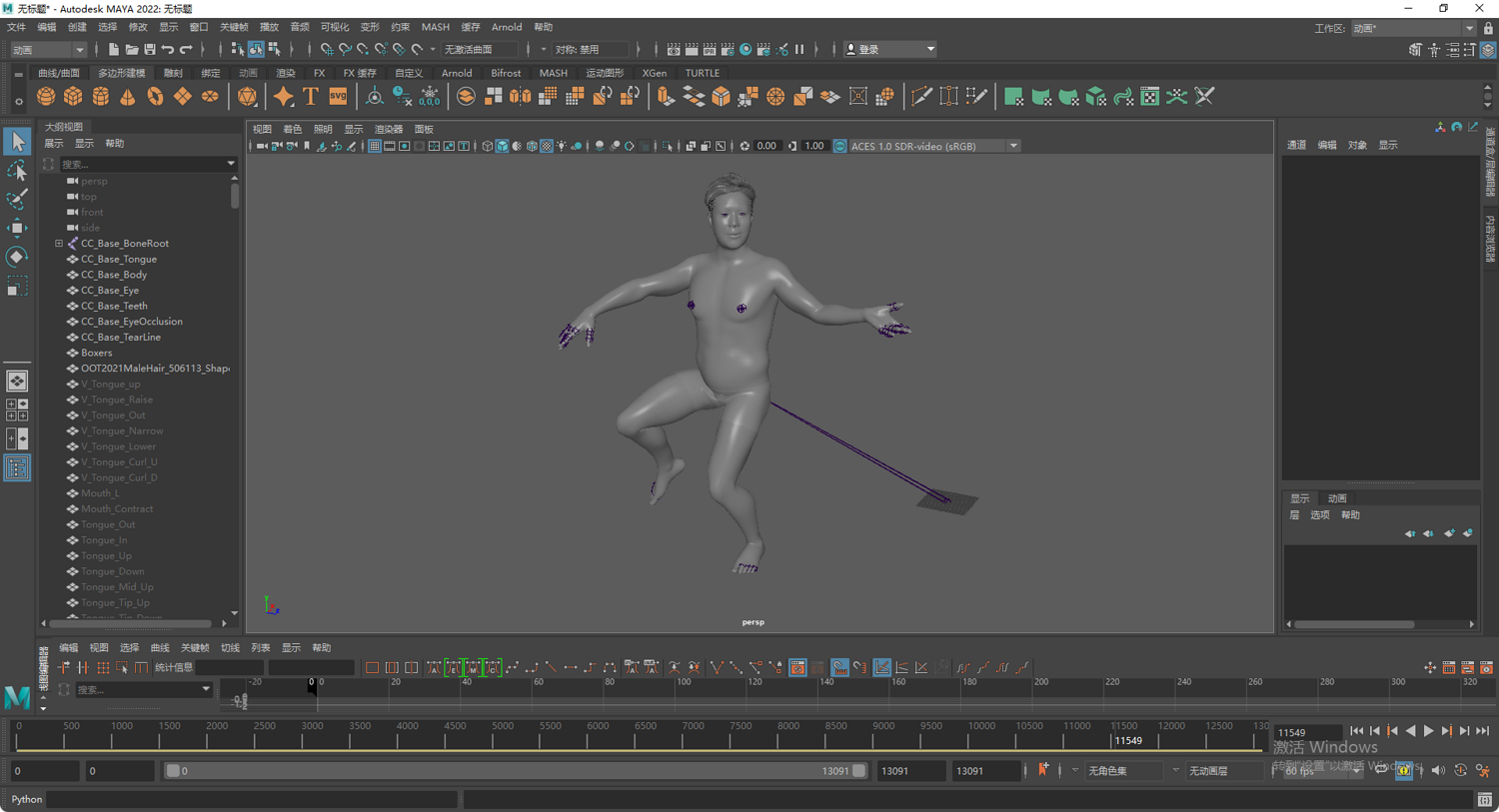1499x812 pixels.
Task: Click the SVG import shelf icon
Action: pyautogui.click(x=338, y=97)
